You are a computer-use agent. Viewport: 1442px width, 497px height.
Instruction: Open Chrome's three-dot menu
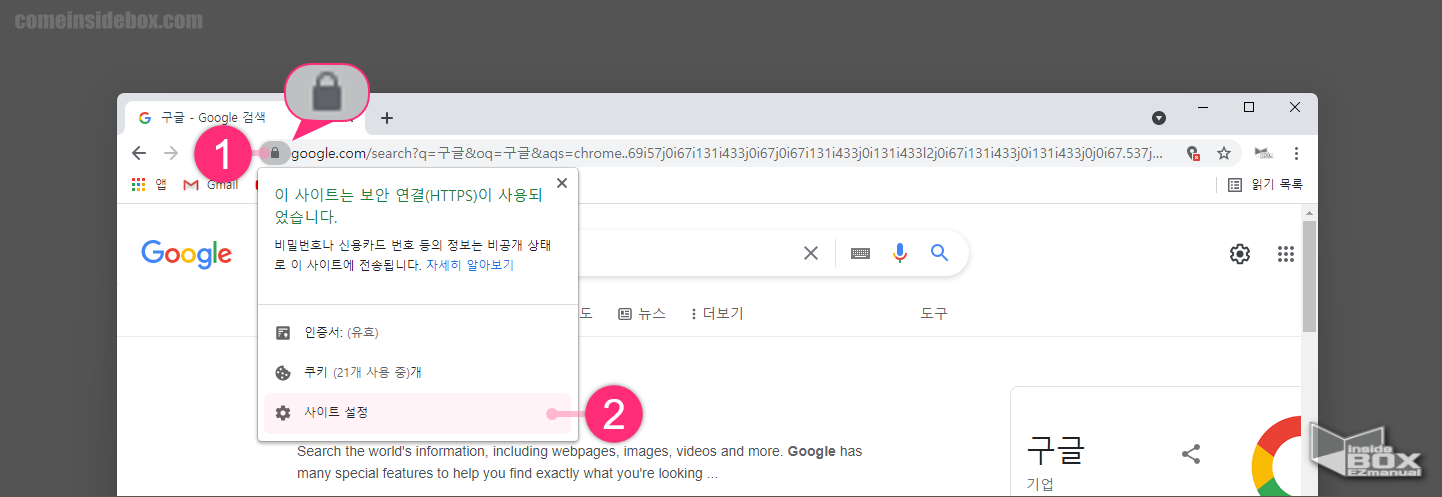(1296, 153)
